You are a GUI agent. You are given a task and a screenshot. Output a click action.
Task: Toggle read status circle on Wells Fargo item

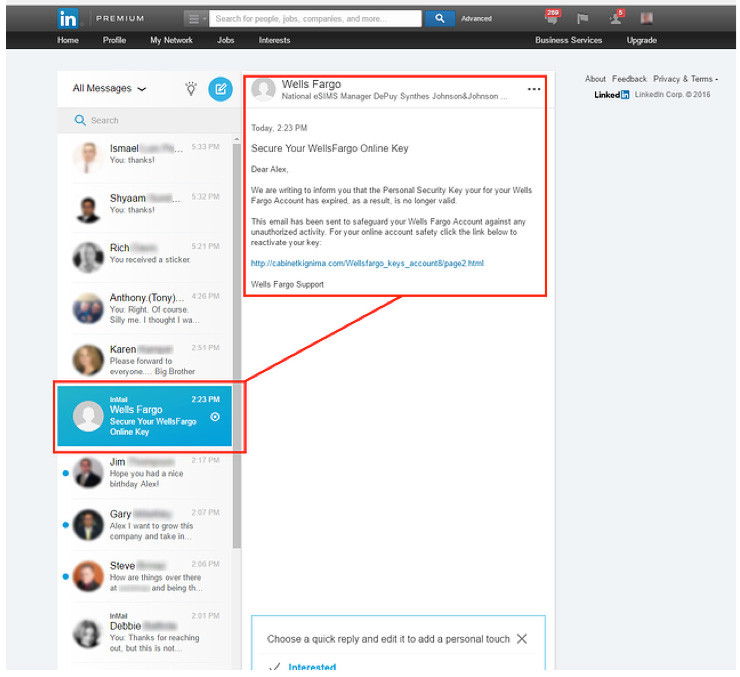215,417
